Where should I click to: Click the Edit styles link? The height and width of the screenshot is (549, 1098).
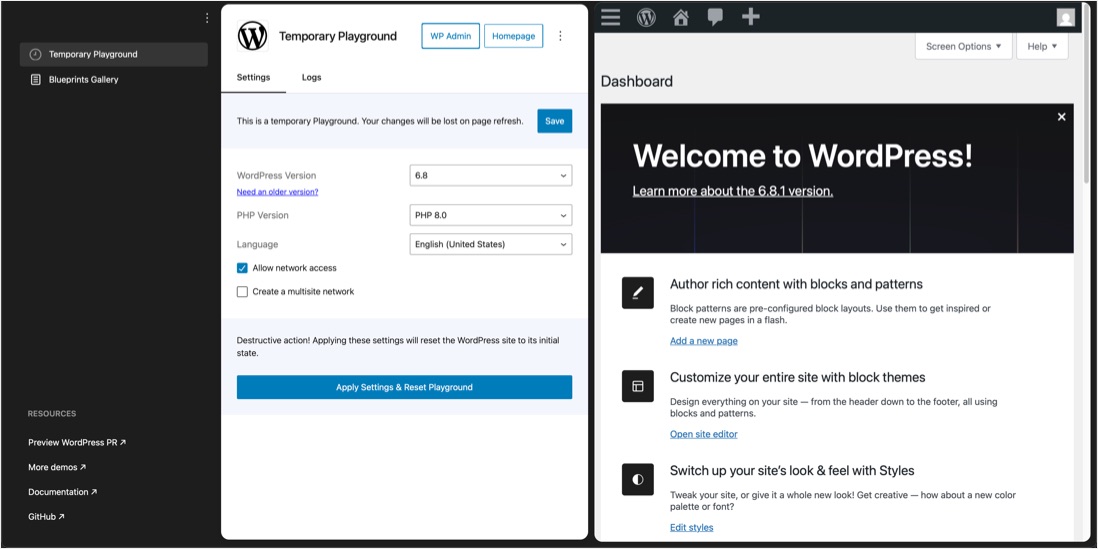click(x=692, y=527)
